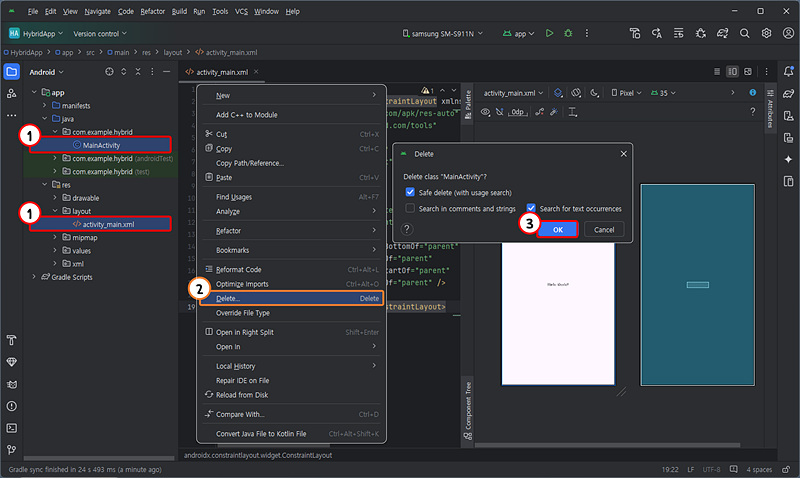This screenshot has width=800, height=478.
Task: Click the Clear Constraints icon in design toolbar
Action: 539,112
